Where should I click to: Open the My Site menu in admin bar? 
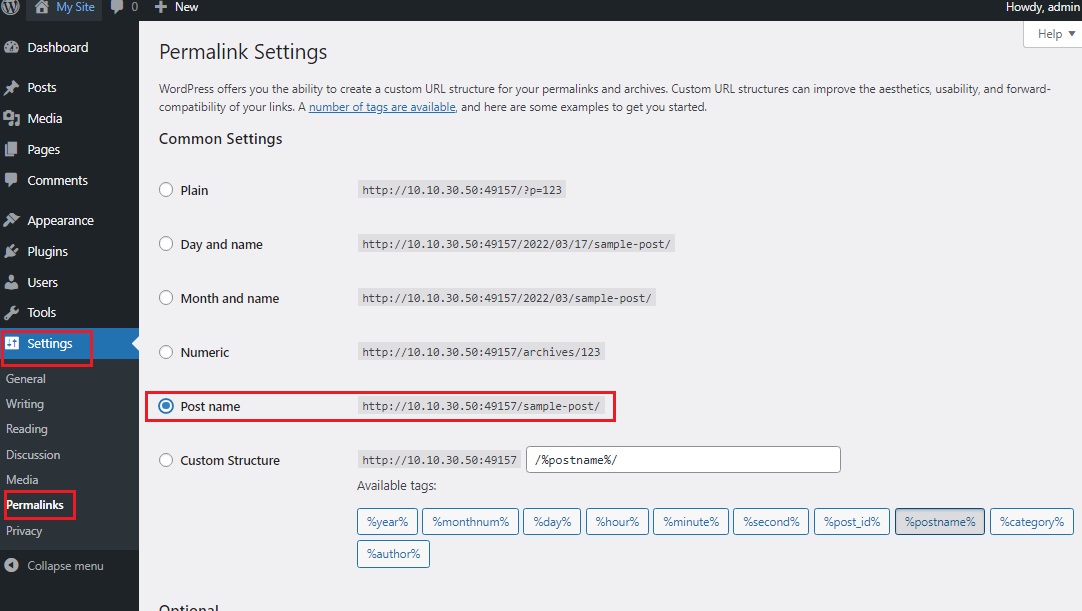pyautogui.click(x=75, y=7)
